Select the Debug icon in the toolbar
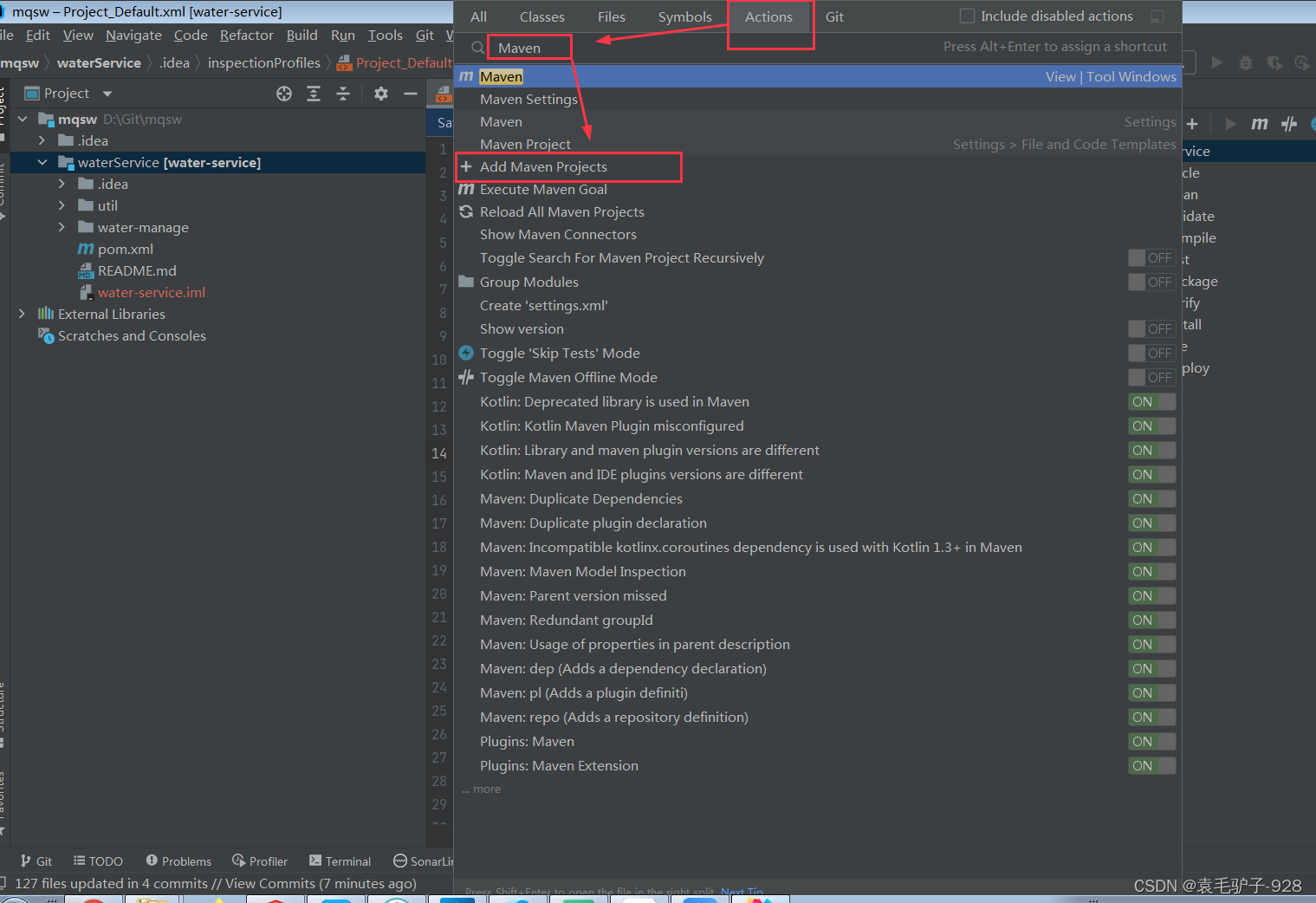The image size is (1316, 903). point(1245,62)
